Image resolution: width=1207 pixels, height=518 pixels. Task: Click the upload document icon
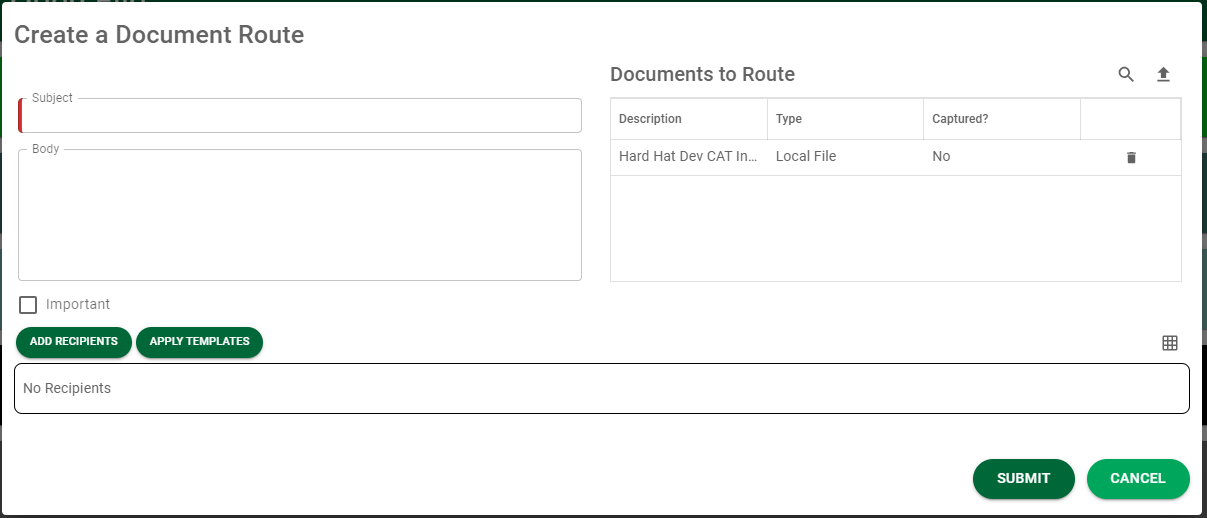(1163, 75)
